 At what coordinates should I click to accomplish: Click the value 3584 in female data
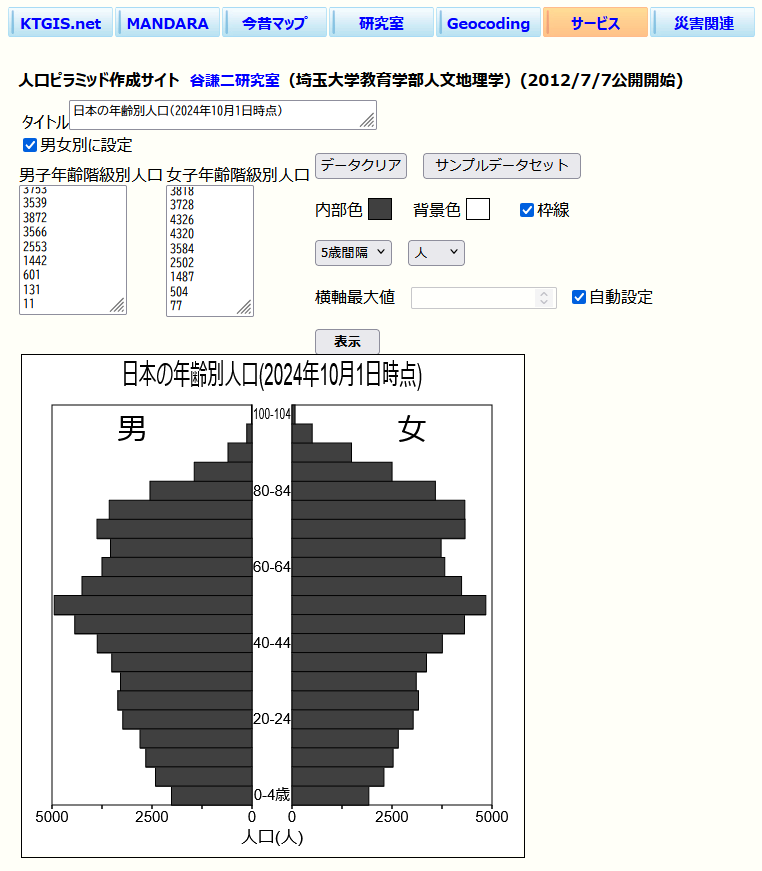coord(182,248)
